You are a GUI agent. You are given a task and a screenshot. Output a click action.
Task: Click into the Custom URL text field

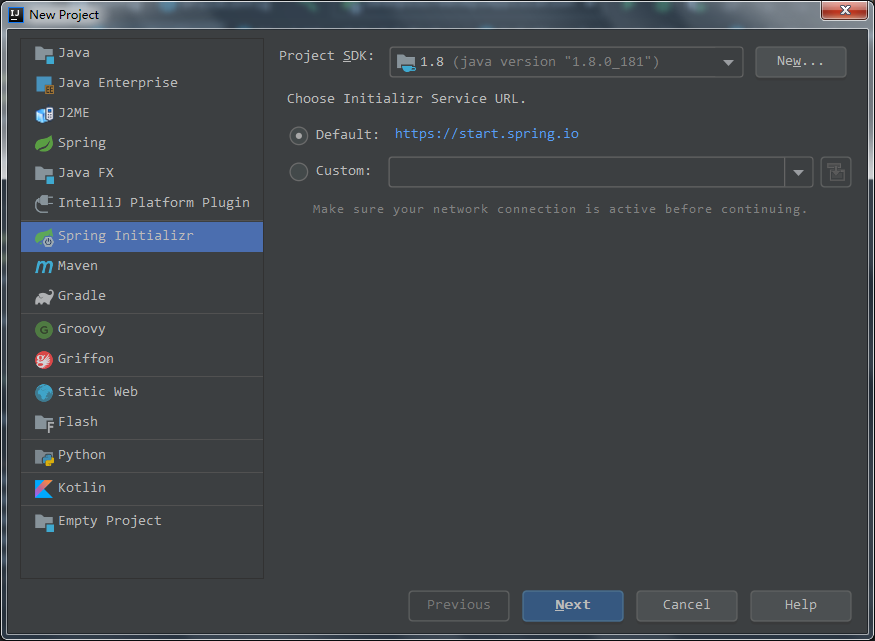pos(586,172)
